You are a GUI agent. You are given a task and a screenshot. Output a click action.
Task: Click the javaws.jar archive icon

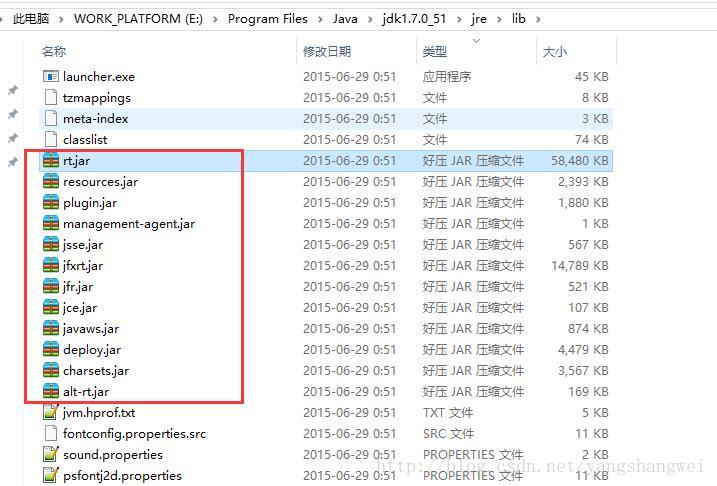point(51,329)
